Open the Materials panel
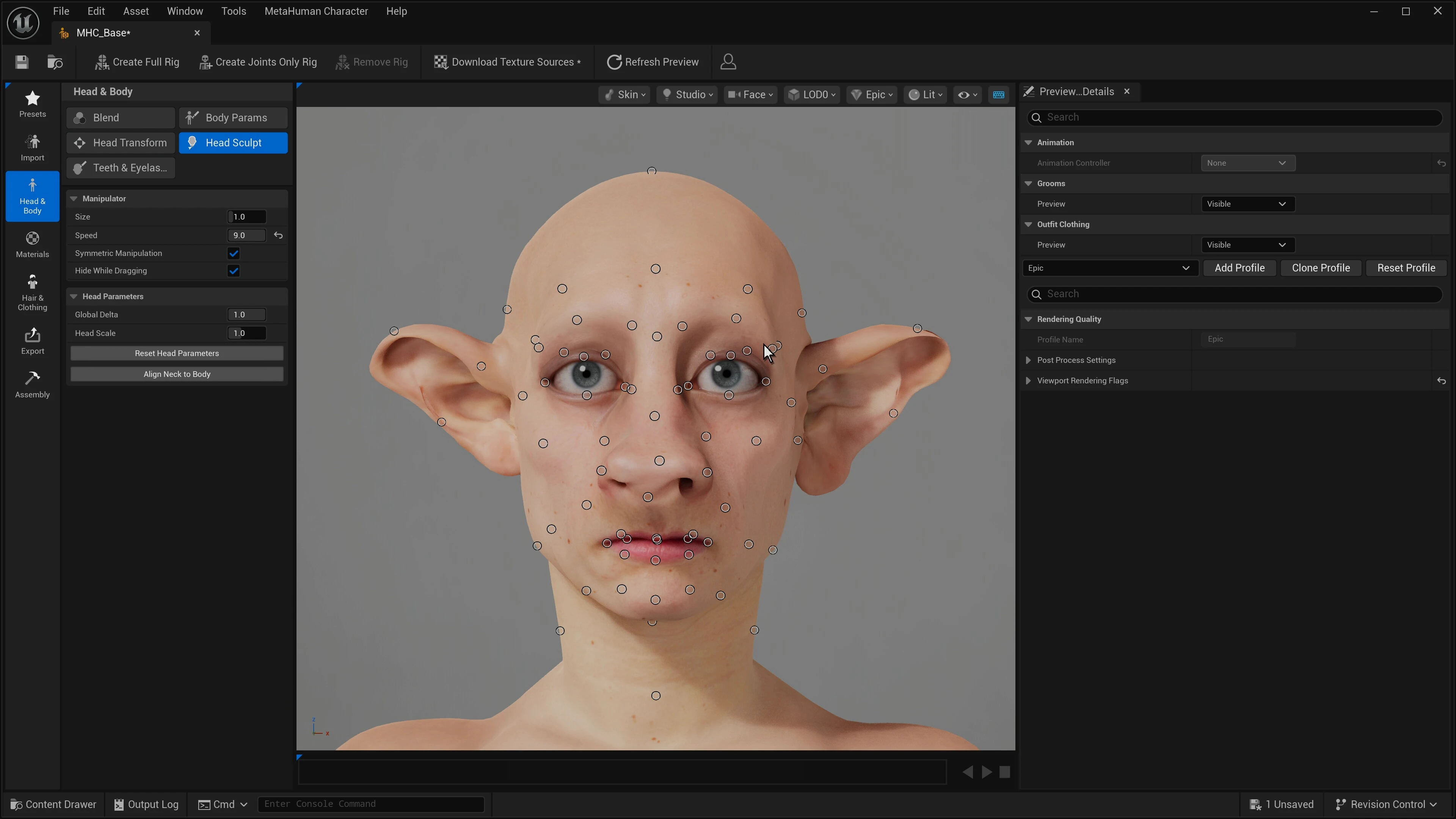The height and width of the screenshot is (819, 1456). tap(32, 245)
